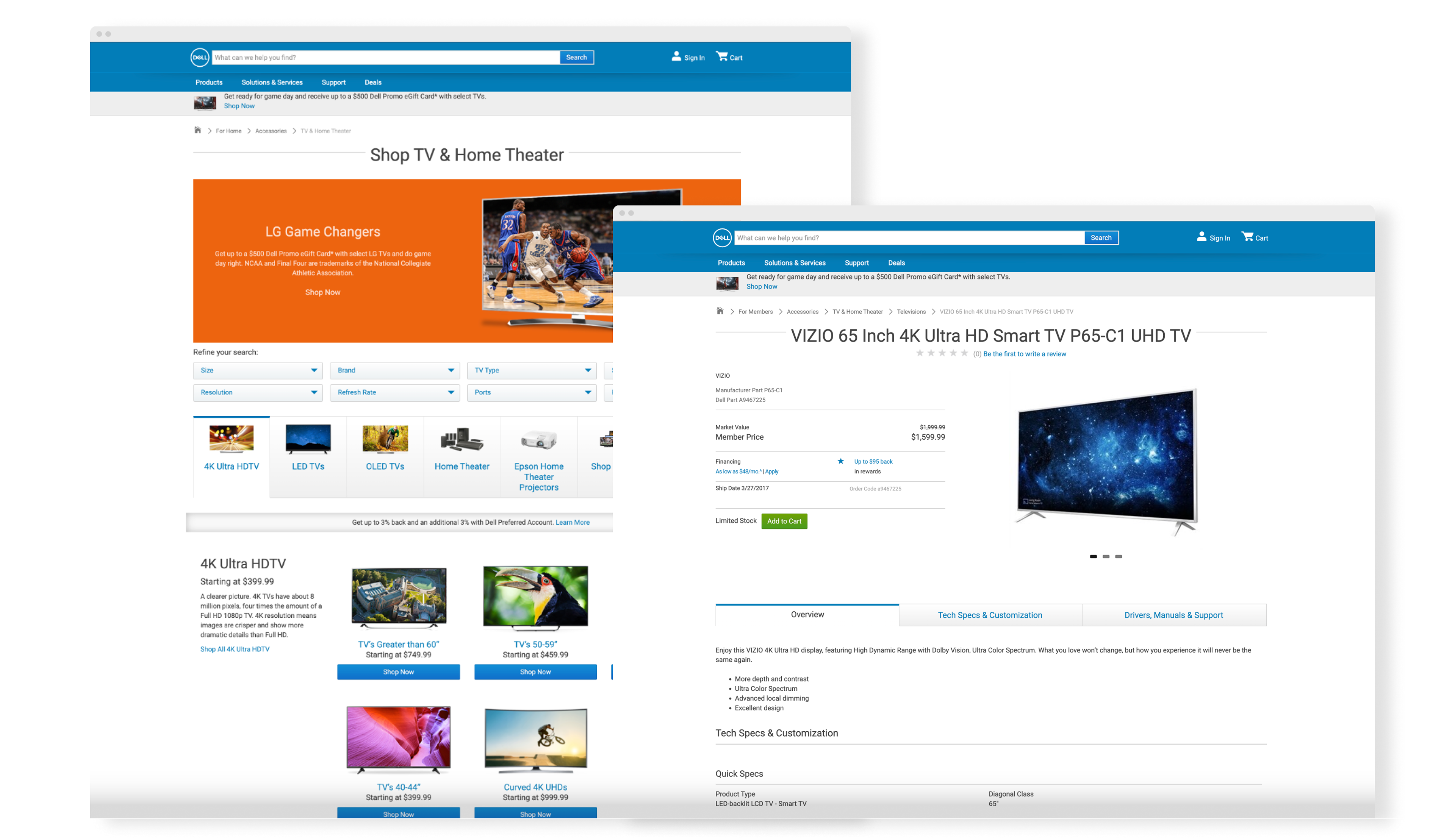
Task: Click promo TV thumbnail in front window banner
Action: tap(727, 283)
